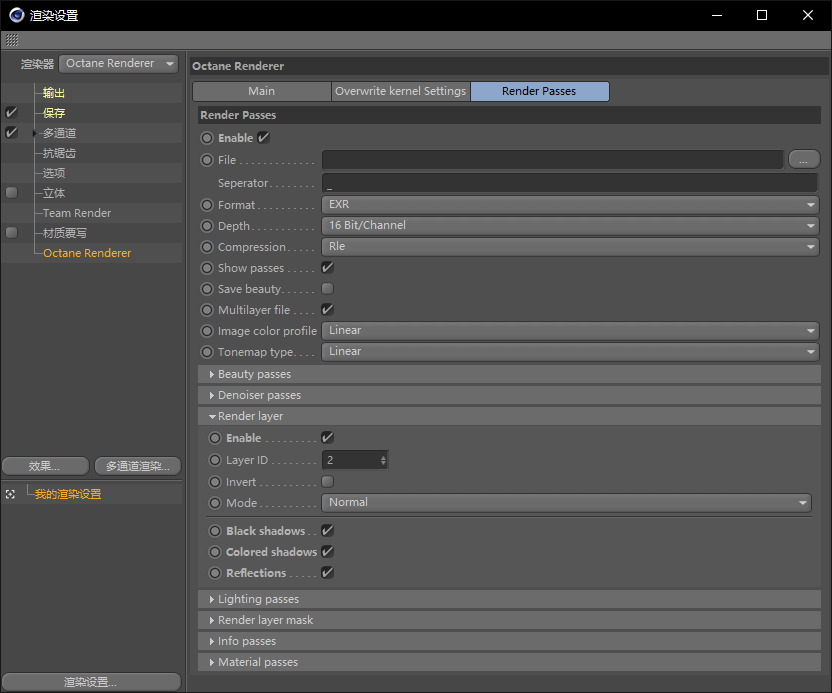The width and height of the screenshot is (832, 693).
Task: Expand the Info passes section
Action: point(509,641)
